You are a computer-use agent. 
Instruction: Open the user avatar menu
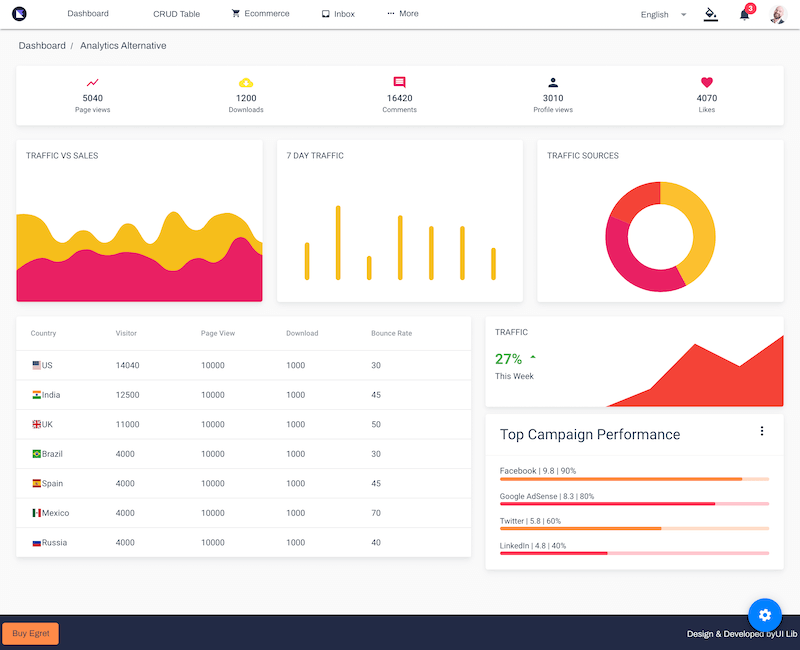coord(778,15)
